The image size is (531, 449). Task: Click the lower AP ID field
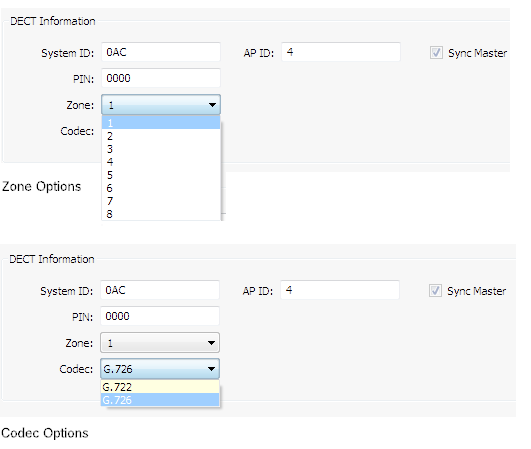point(340,290)
